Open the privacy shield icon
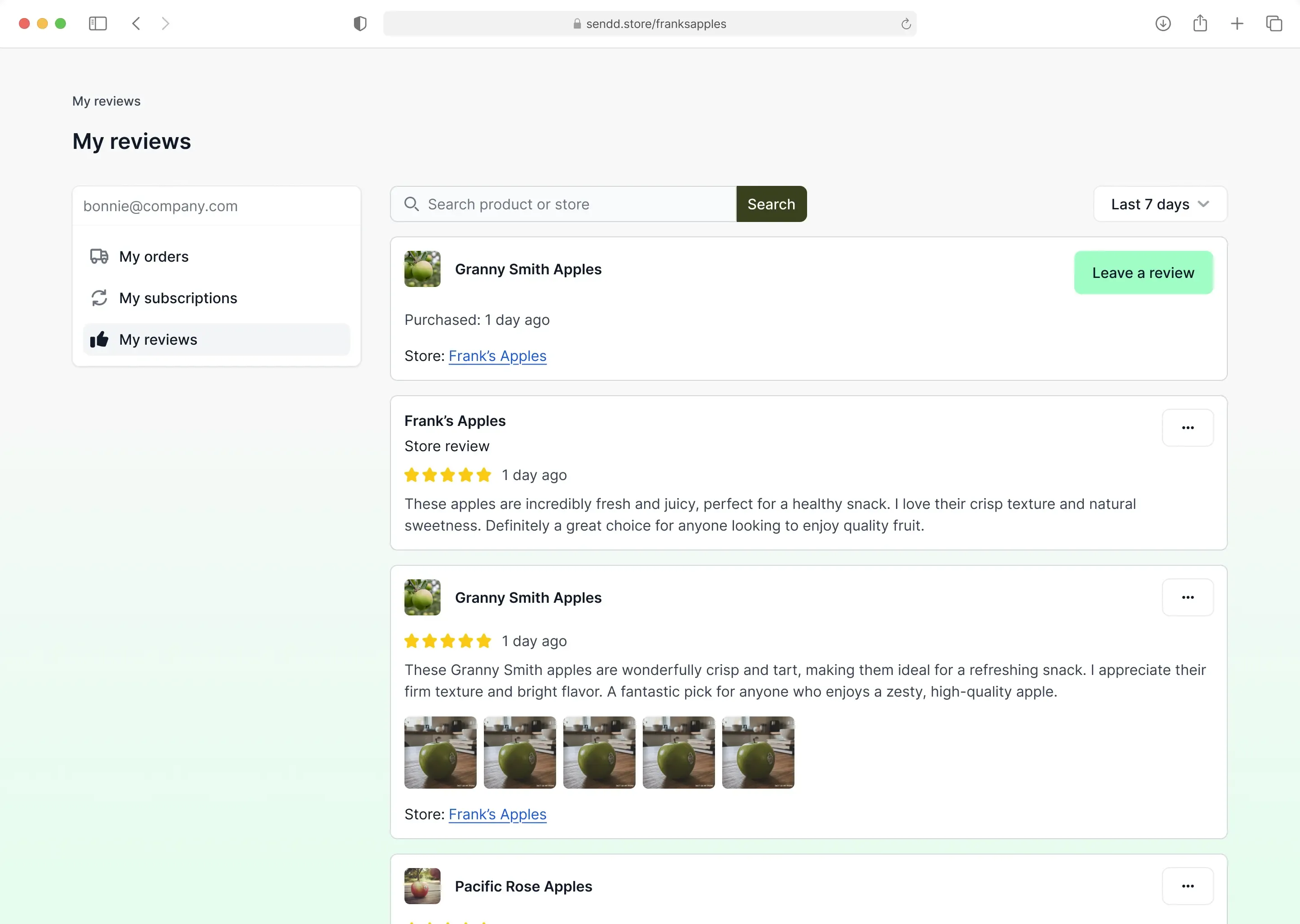The width and height of the screenshot is (1300, 924). [360, 23]
